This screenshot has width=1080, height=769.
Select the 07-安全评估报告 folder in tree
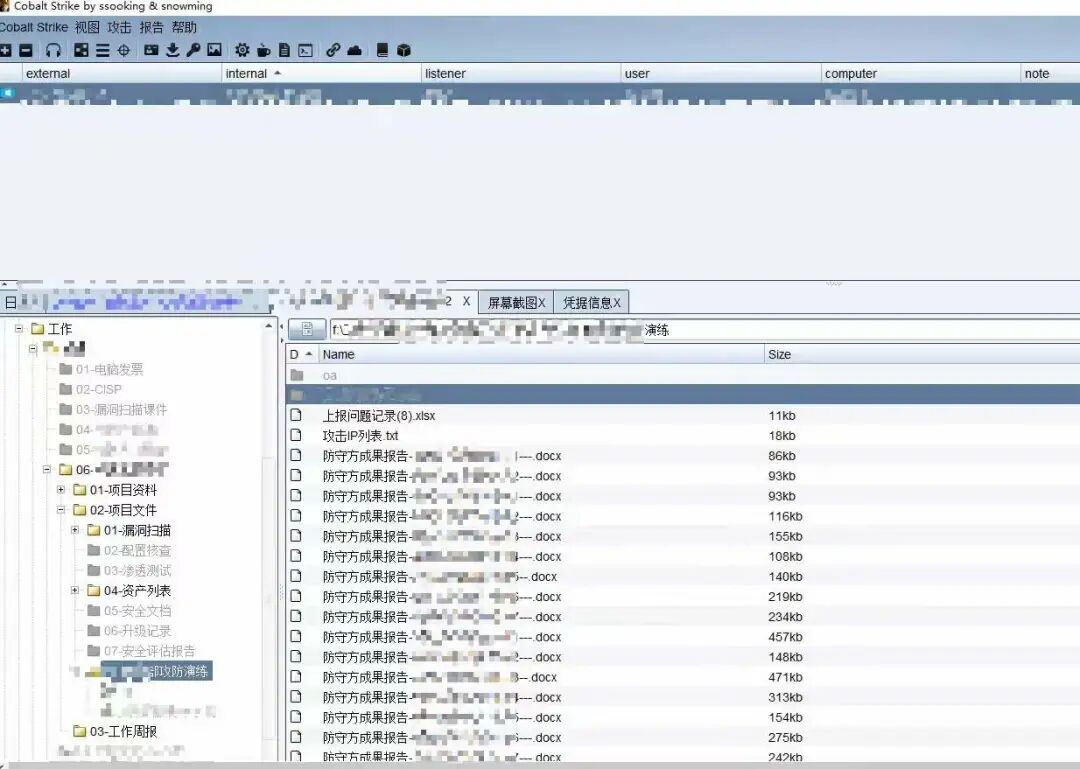141,651
